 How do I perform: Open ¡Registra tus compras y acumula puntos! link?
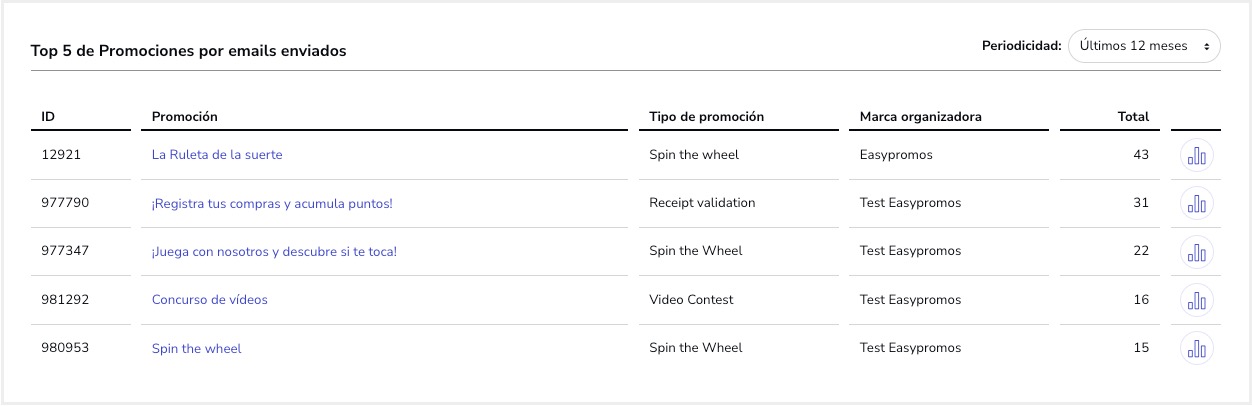coord(272,203)
